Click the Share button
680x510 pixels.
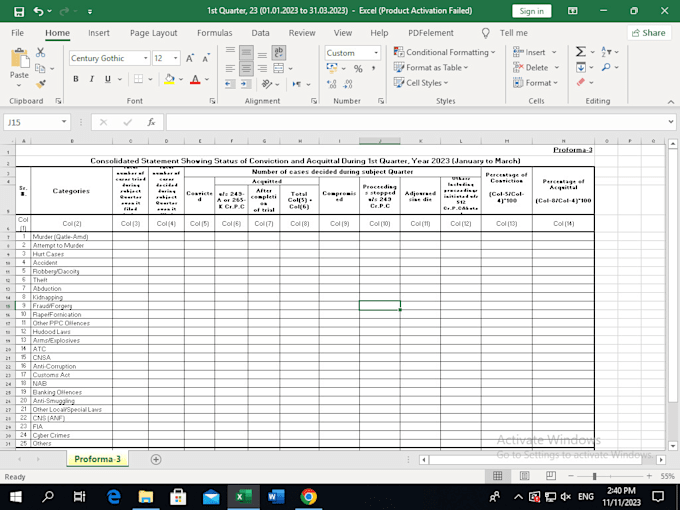click(x=649, y=33)
